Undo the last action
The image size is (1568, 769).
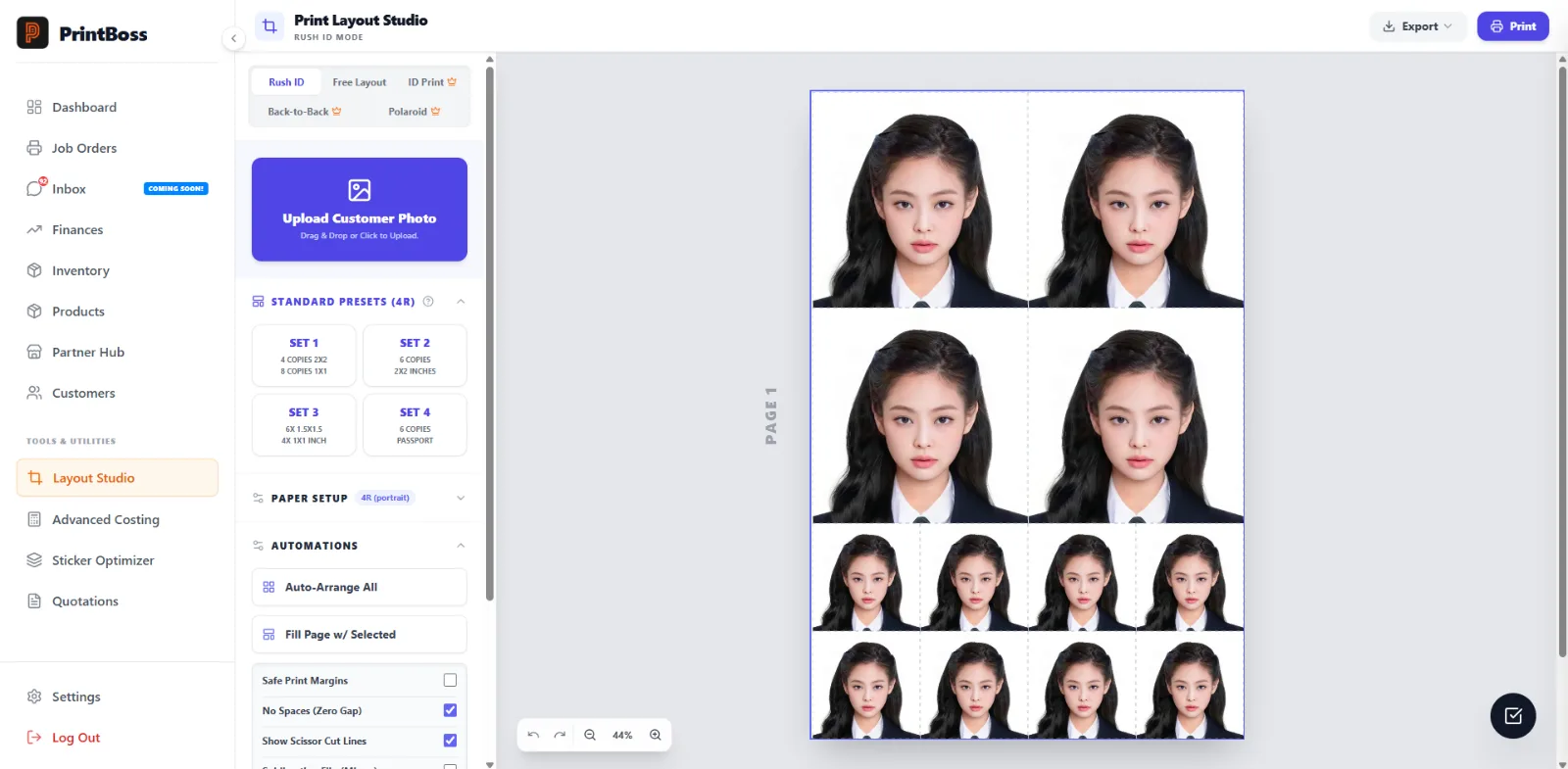[533, 735]
